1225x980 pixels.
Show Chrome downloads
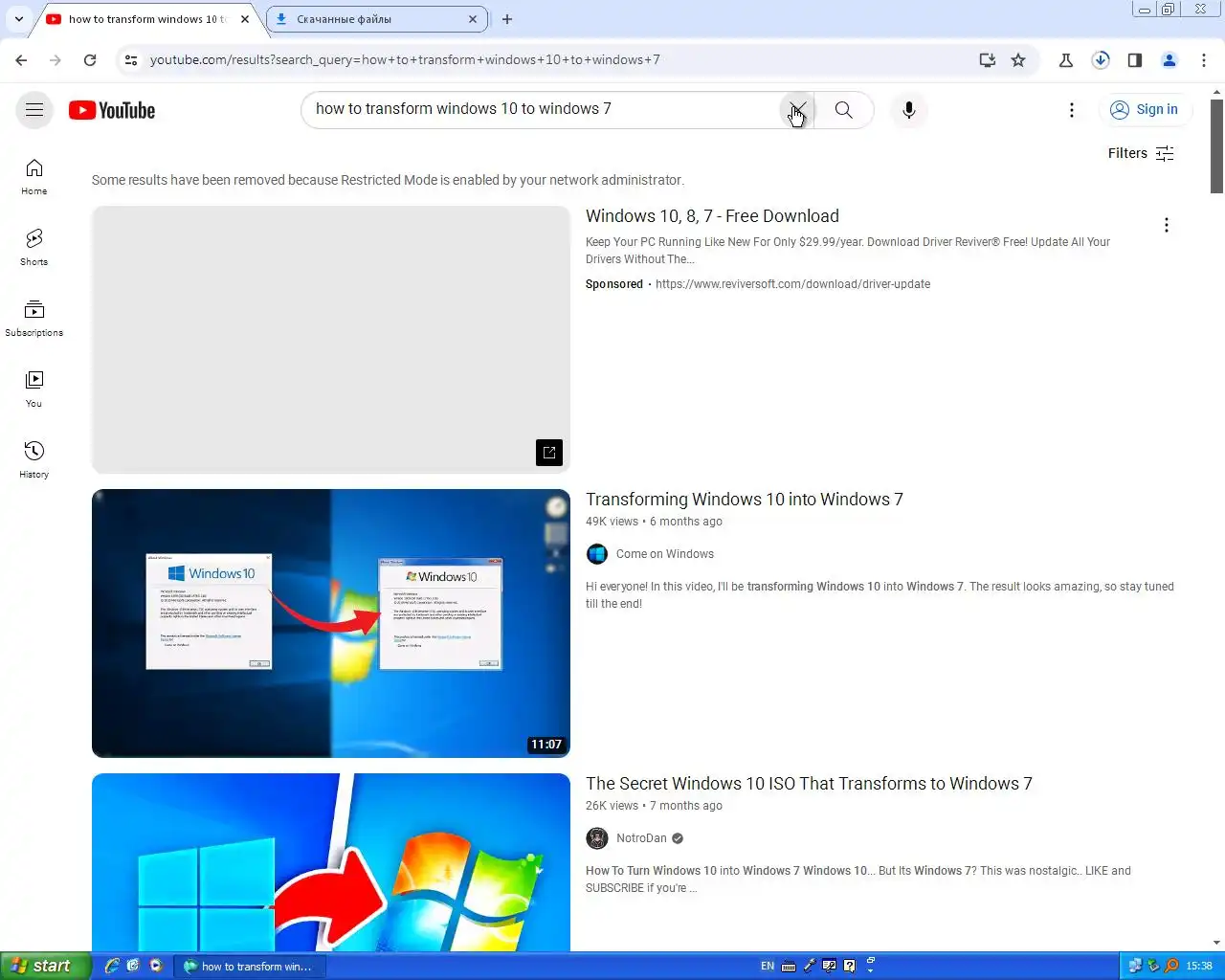click(1101, 60)
